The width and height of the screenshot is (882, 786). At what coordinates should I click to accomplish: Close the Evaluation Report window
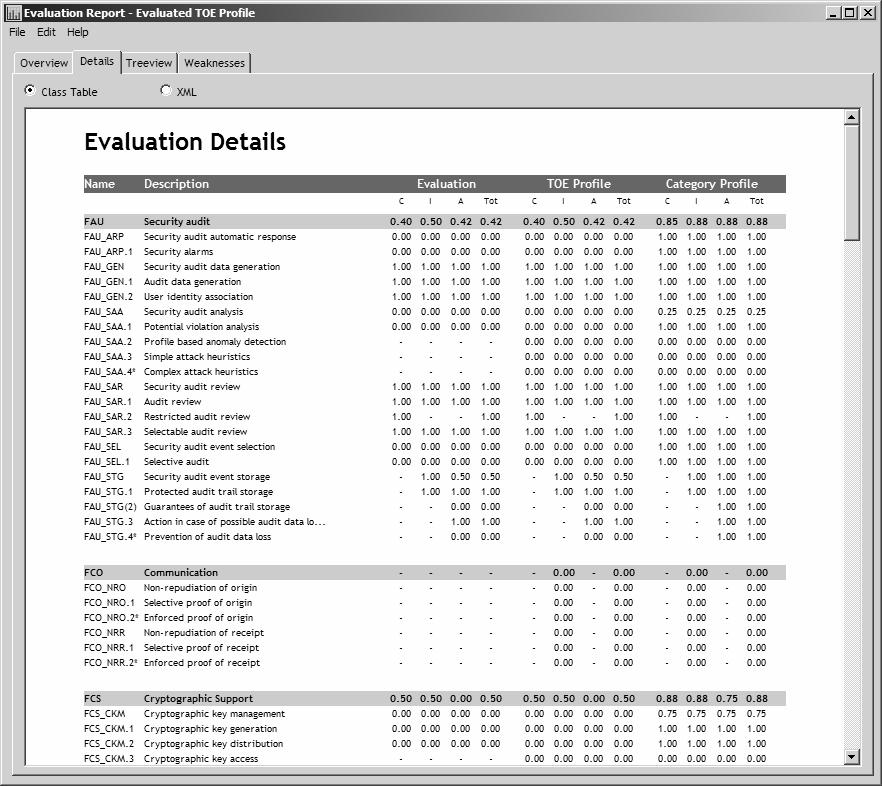click(x=867, y=13)
